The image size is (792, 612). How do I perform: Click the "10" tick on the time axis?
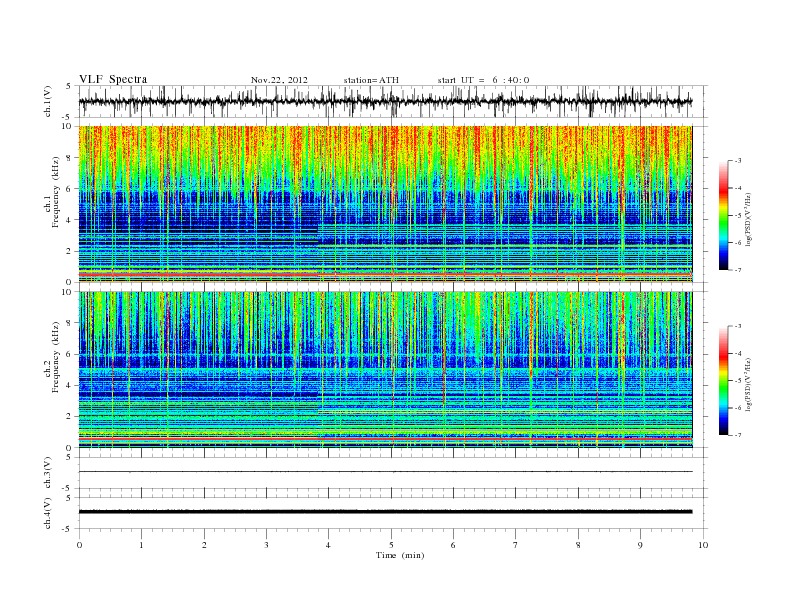coord(703,545)
